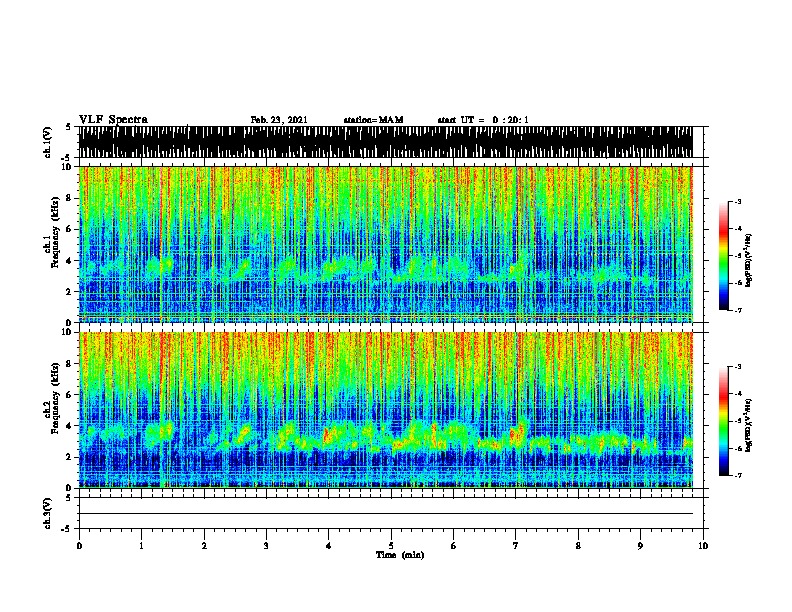Click the -3 value on ch.2 colorbar
Screen dimensions: 792x612
click(x=737, y=367)
